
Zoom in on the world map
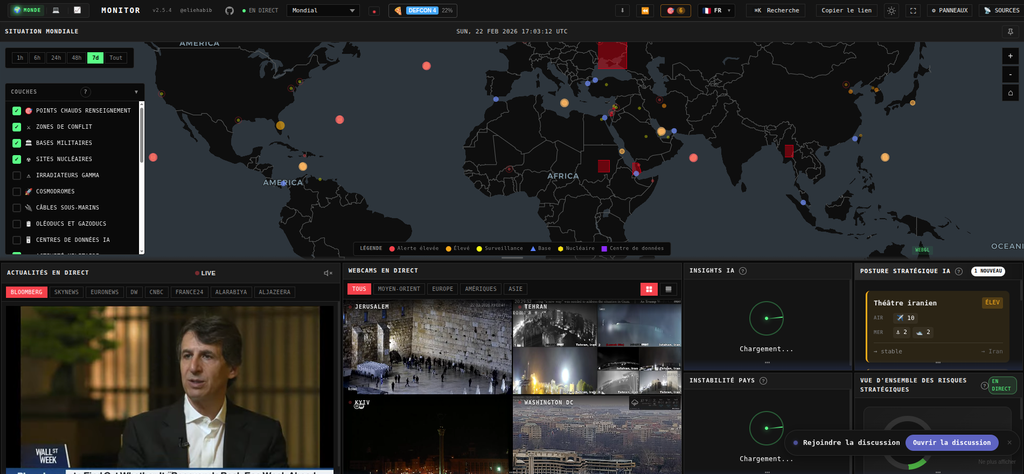click(1010, 56)
